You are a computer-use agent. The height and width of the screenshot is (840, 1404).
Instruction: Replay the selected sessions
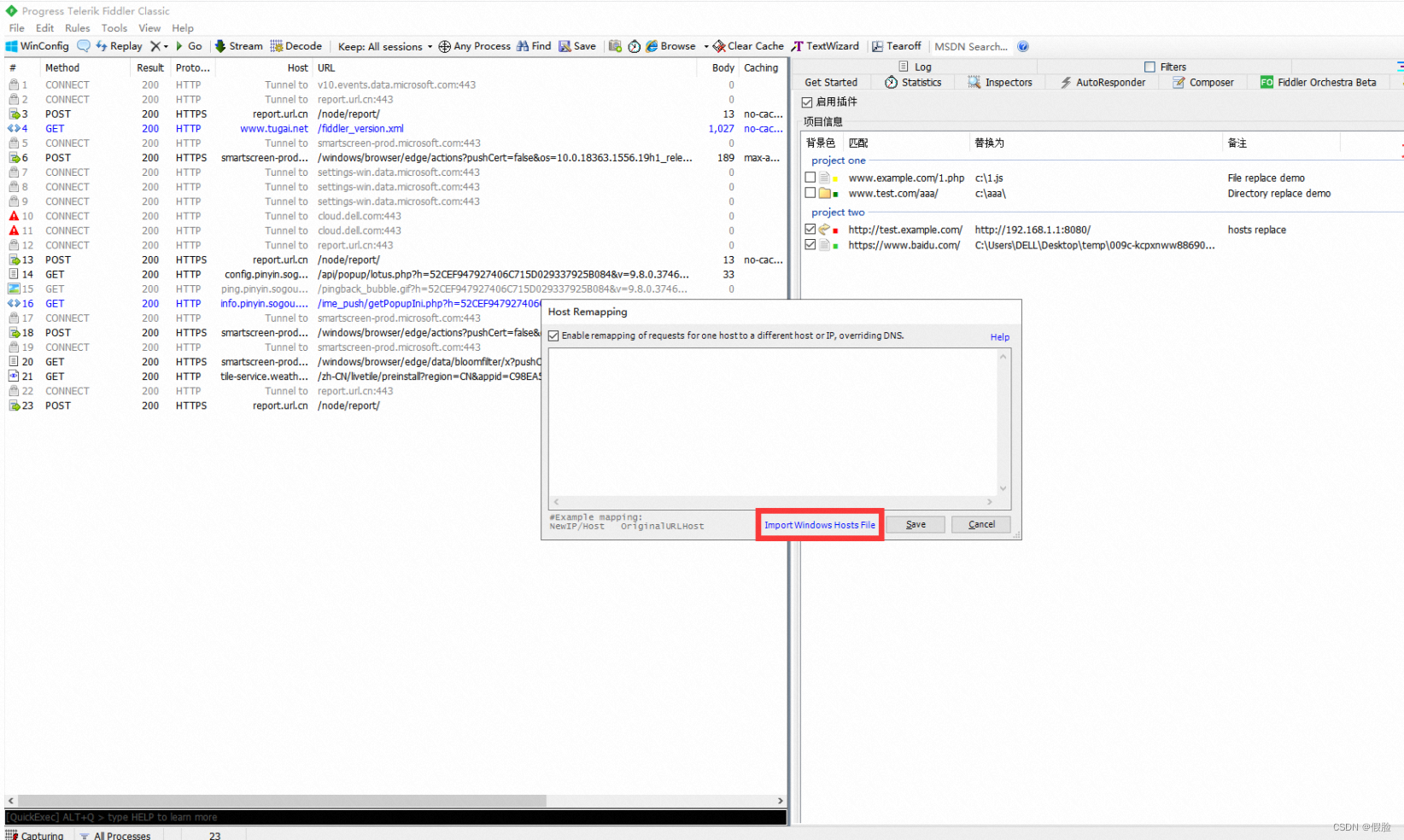pos(119,46)
